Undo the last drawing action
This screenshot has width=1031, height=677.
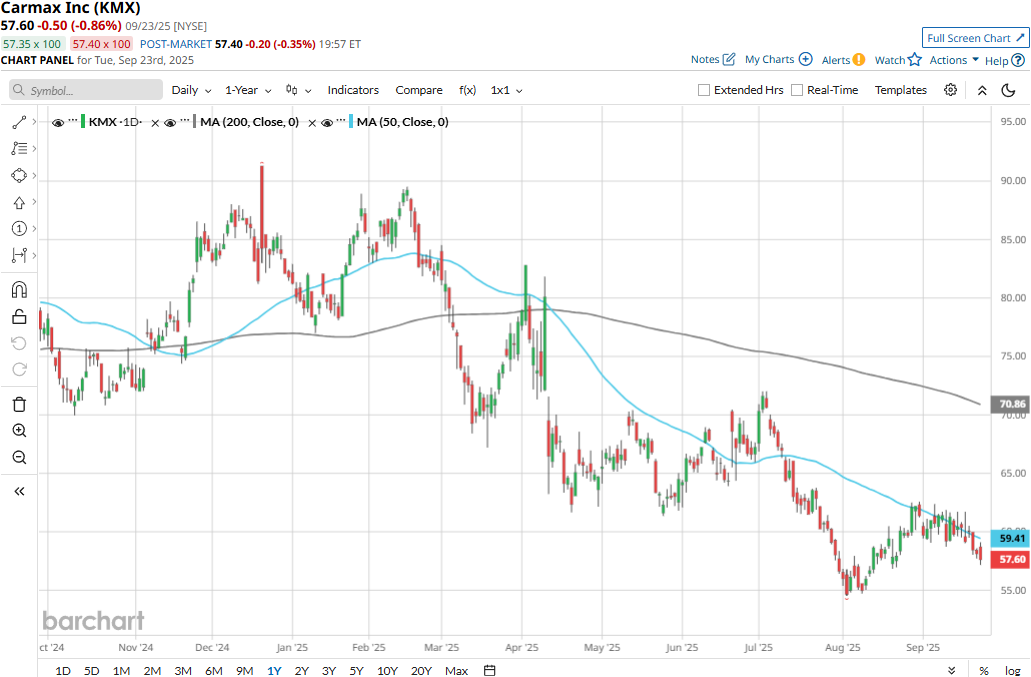click(x=19, y=343)
